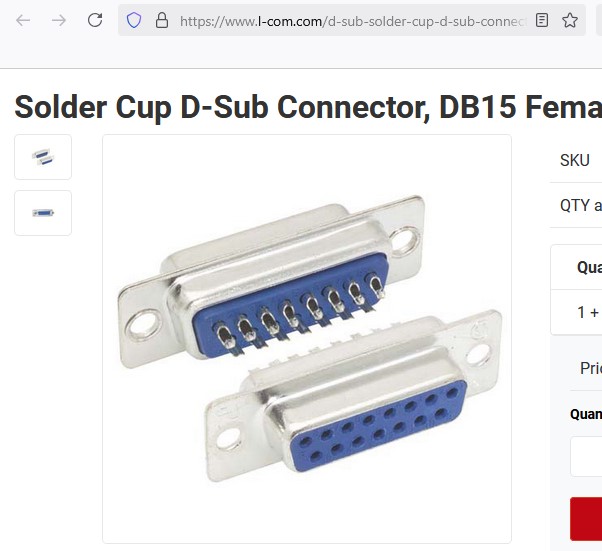This screenshot has height=551, width=602.
Task: Click into the quantity input box
Action: 588,456
